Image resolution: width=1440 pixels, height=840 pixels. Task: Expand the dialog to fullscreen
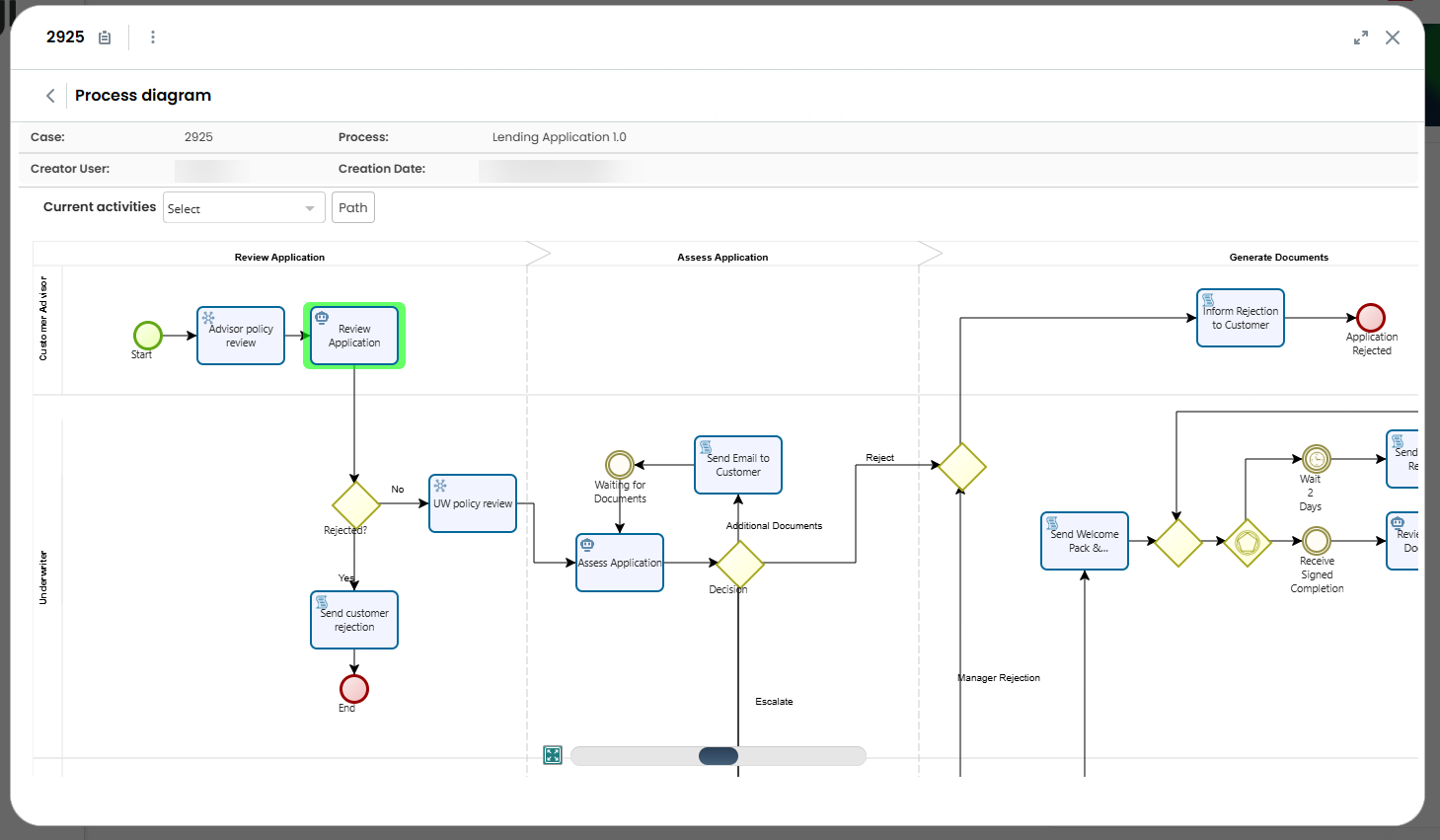point(1361,38)
